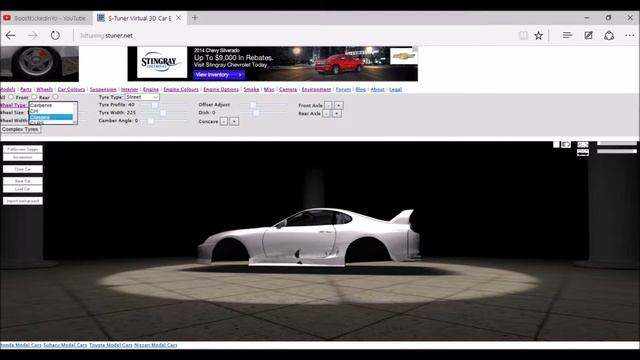Select the Front wheels radio button

(34, 97)
